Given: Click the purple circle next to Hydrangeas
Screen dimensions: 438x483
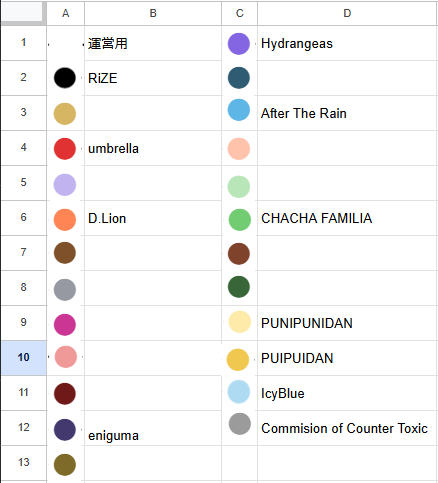Looking at the screenshot, I should point(239,44).
